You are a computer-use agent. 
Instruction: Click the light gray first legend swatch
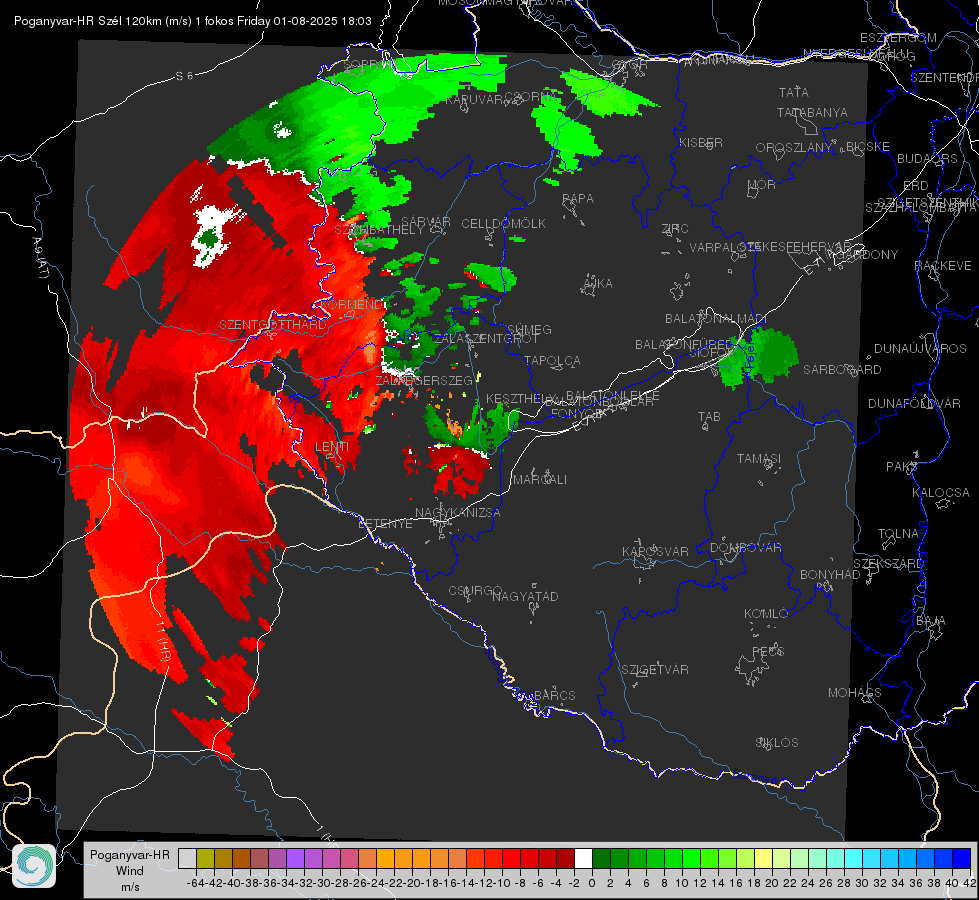point(187,858)
